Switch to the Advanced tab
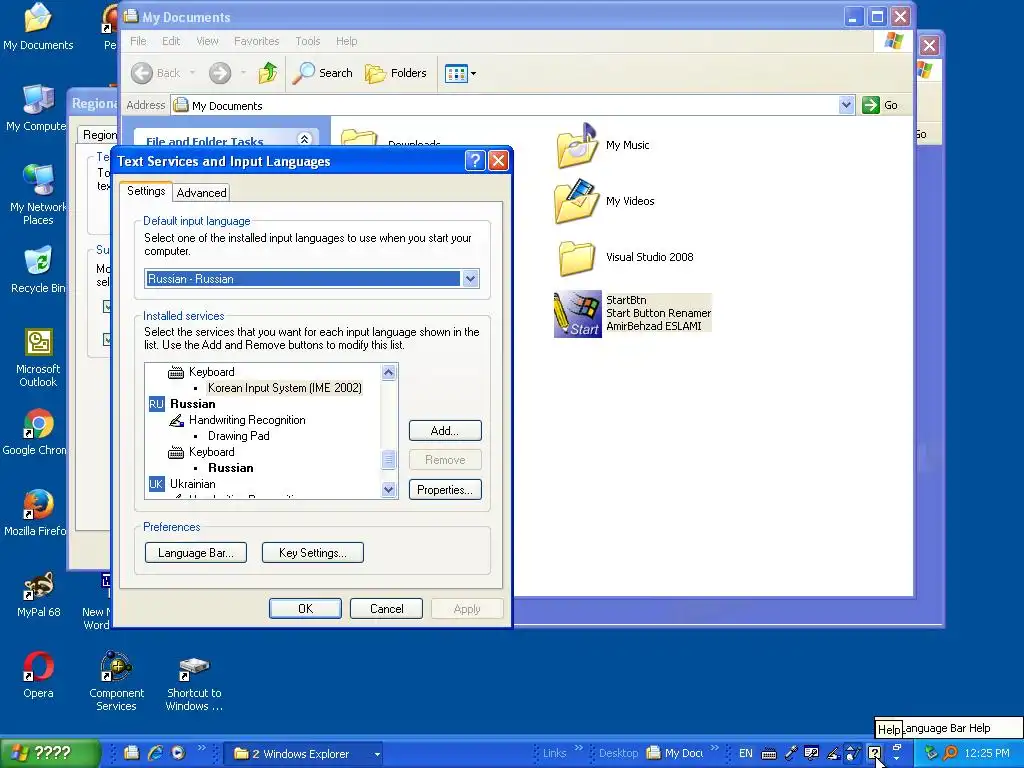 [201, 193]
